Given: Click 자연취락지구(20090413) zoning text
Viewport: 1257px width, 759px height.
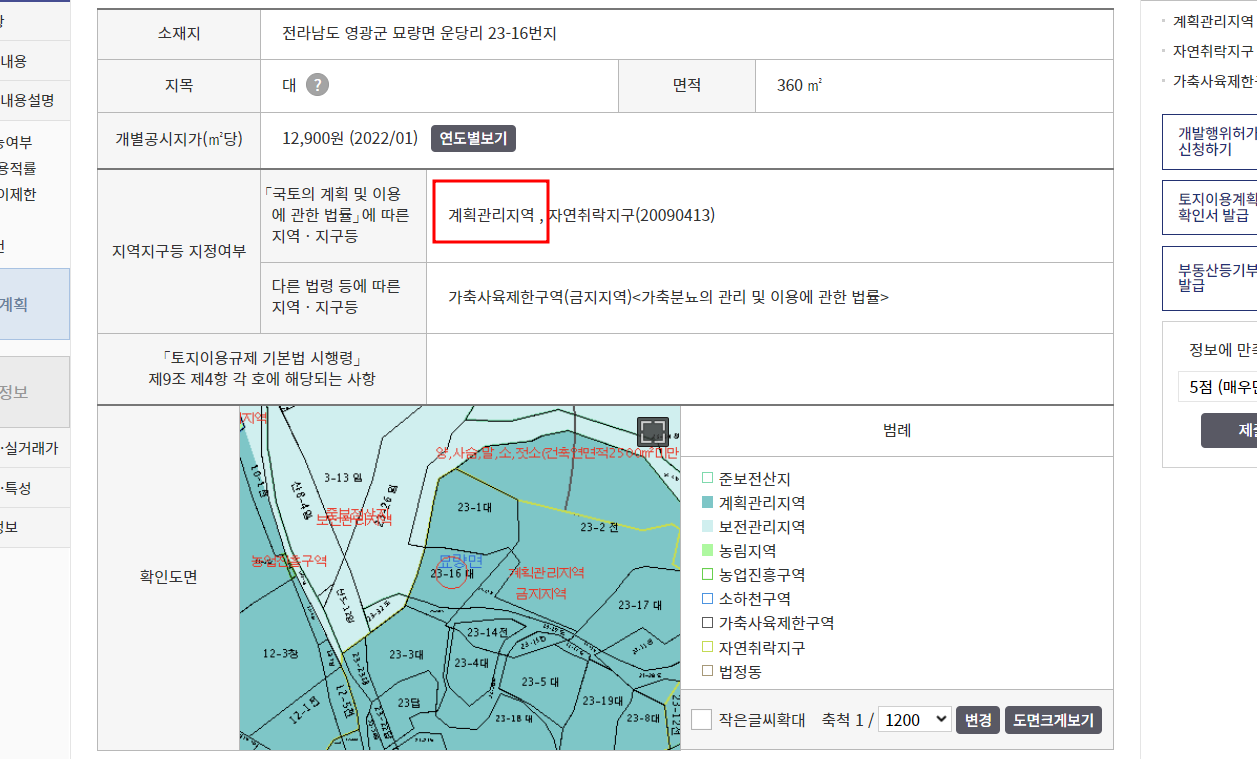Looking at the screenshot, I should (631, 215).
